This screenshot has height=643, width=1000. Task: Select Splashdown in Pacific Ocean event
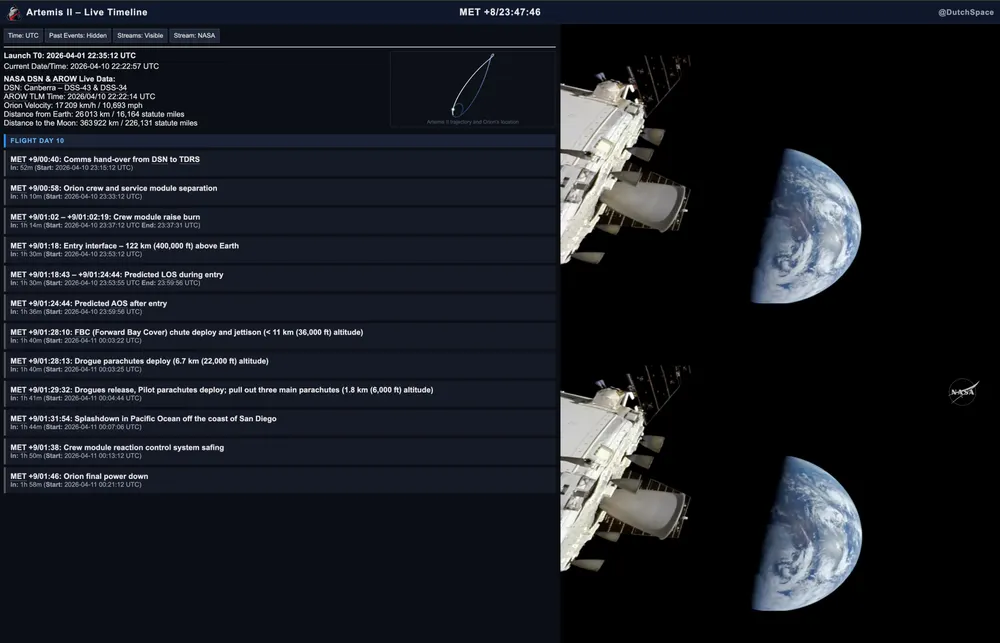279,422
